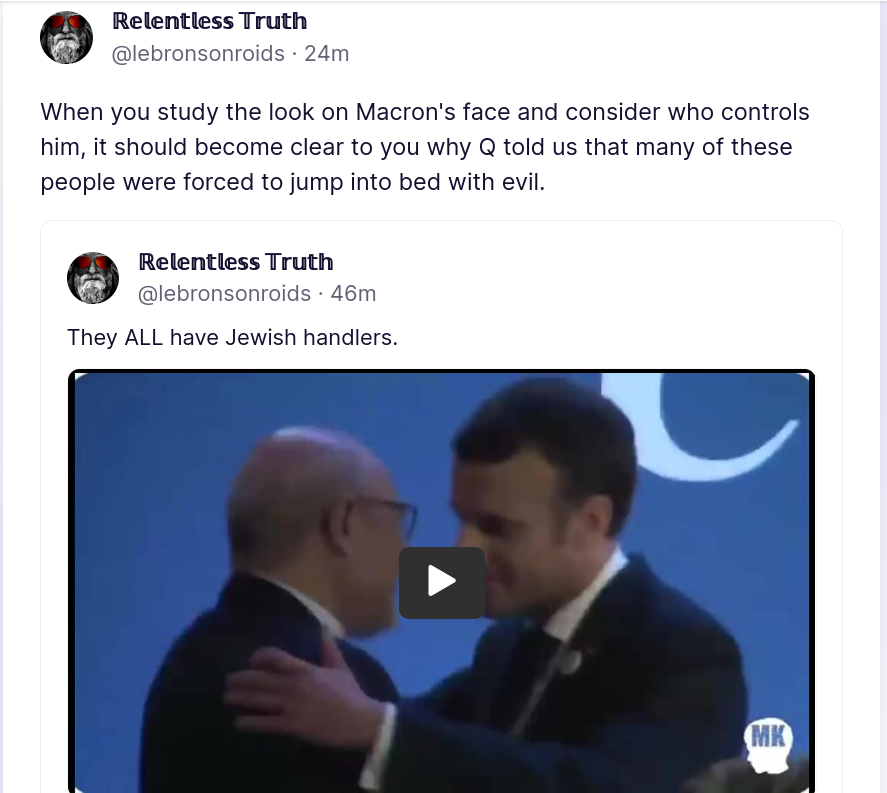This screenshot has width=887, height=793.
Task: Click quoted post's Relentless Truth name
Action: coord(236,262)
